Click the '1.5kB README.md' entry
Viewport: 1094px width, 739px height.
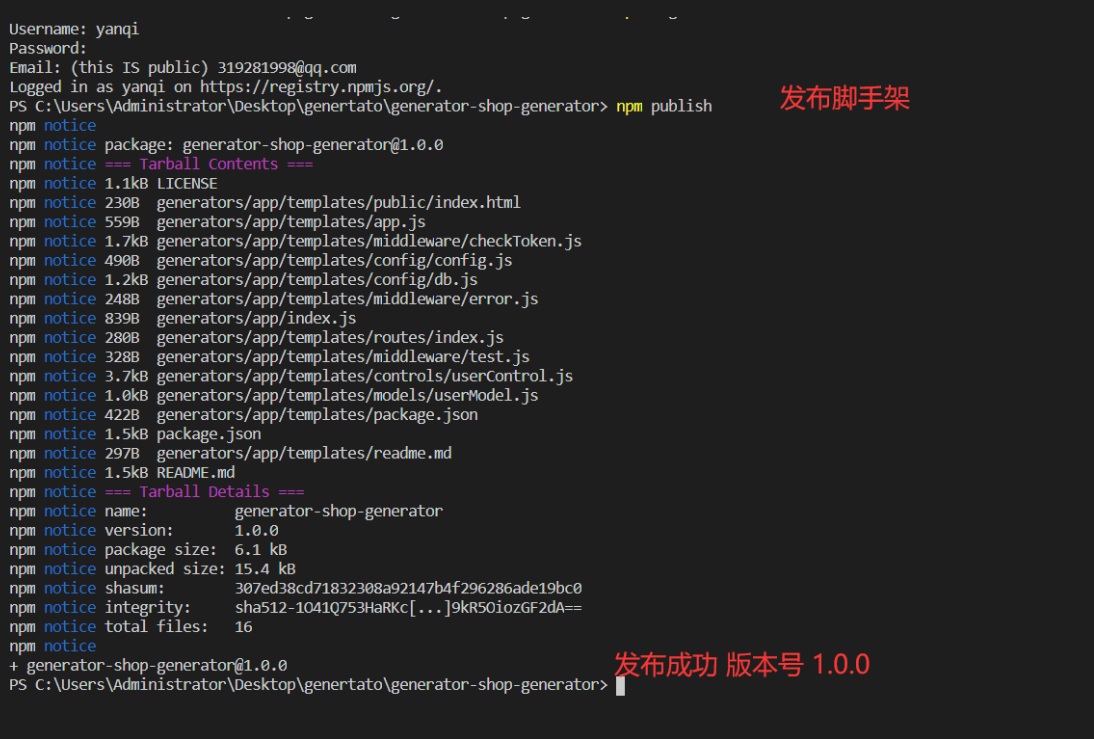tap(170, 473)
